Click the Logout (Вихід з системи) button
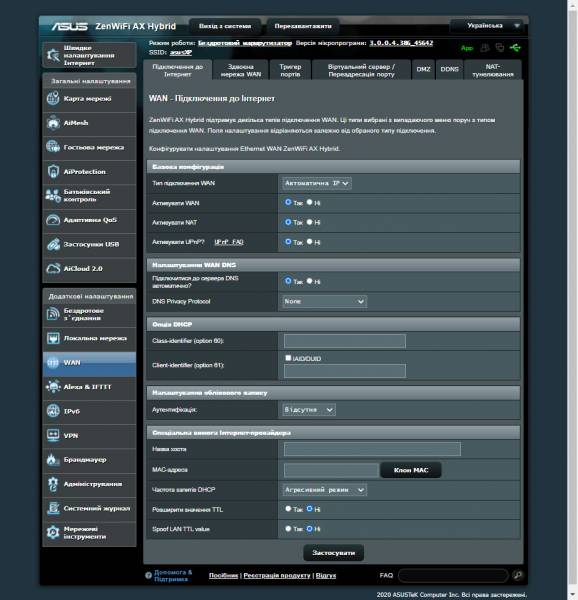 point(225,26)
